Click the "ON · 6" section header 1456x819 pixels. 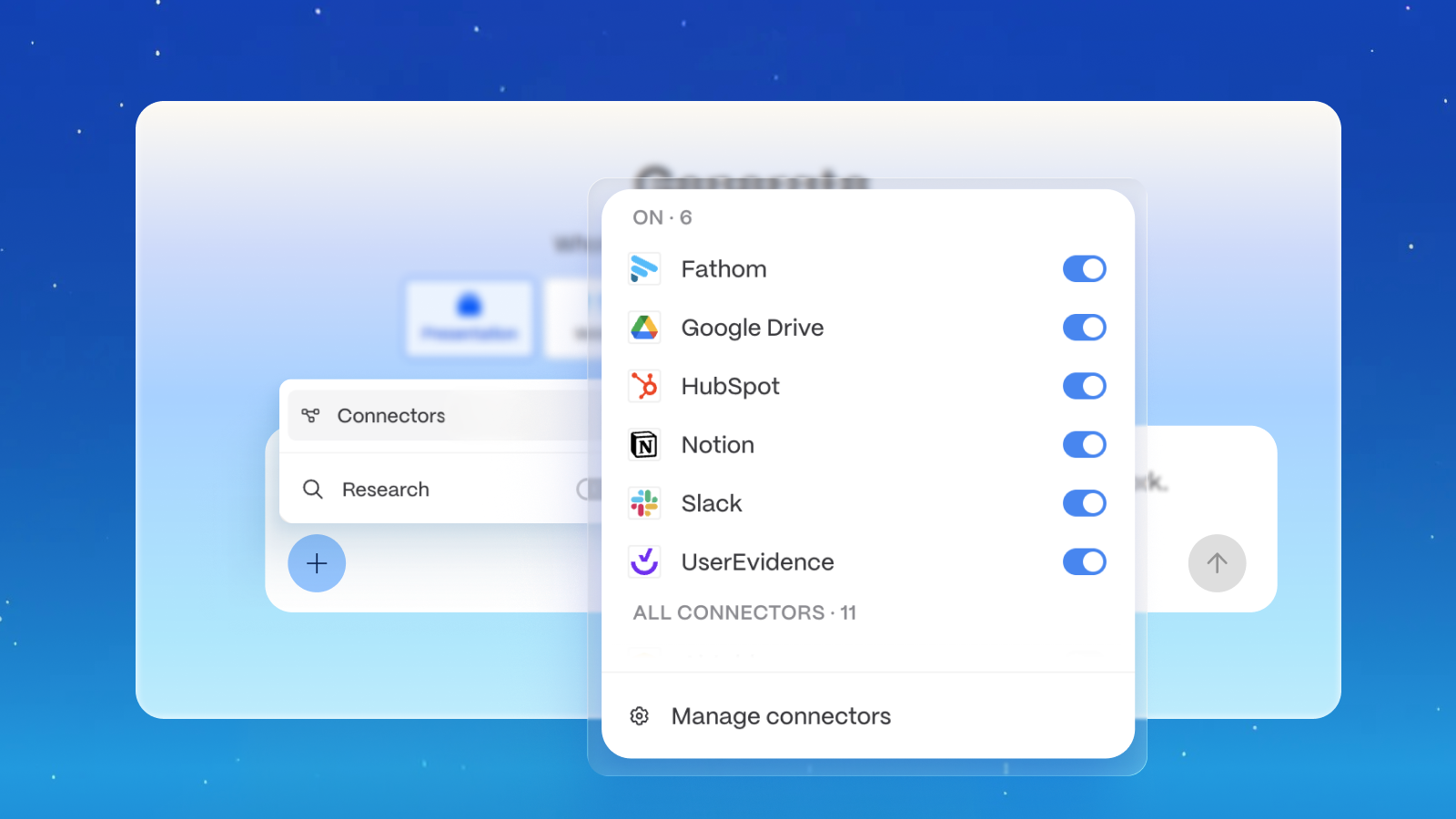(662, 217)
